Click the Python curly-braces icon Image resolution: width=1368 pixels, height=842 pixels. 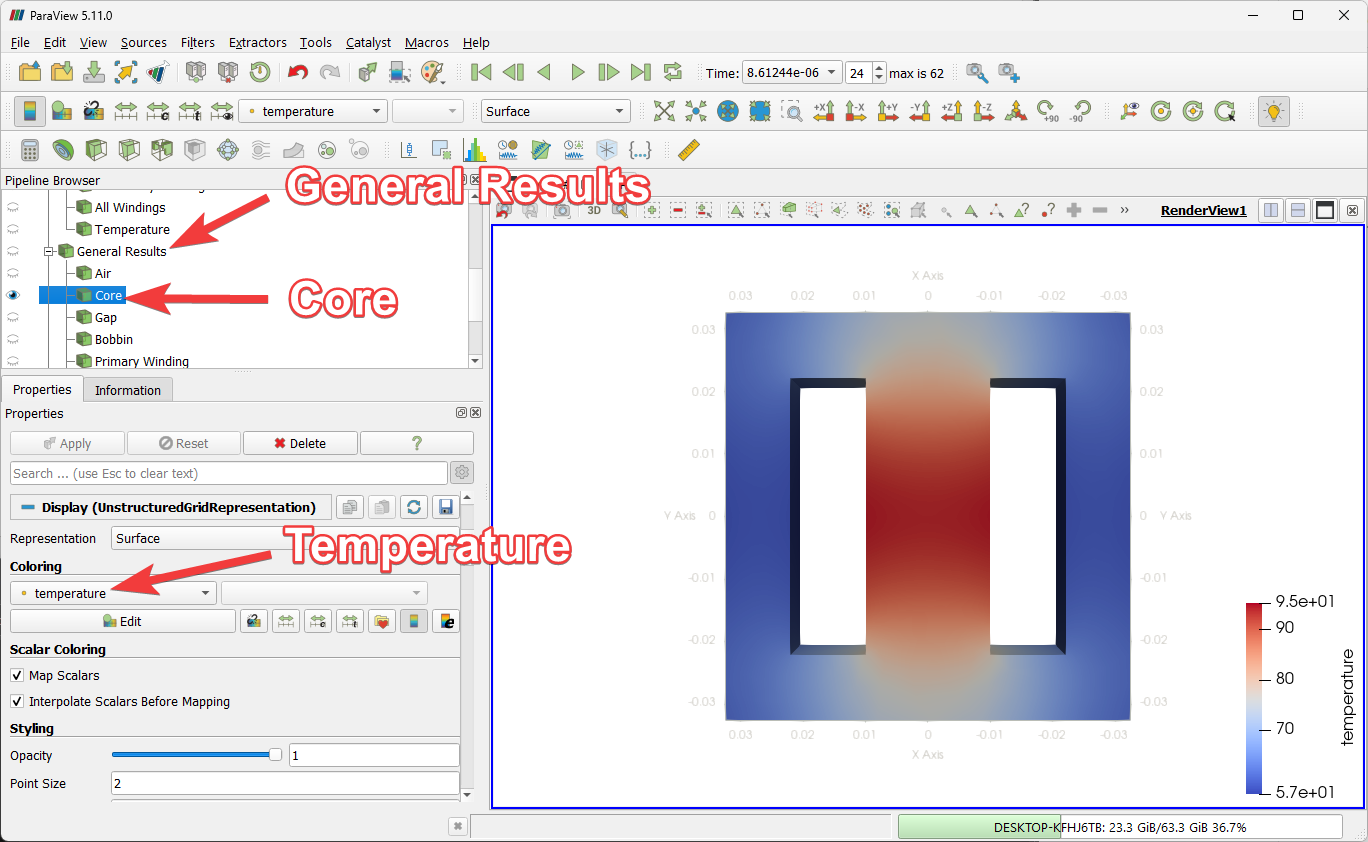click(x=640, y=150)
